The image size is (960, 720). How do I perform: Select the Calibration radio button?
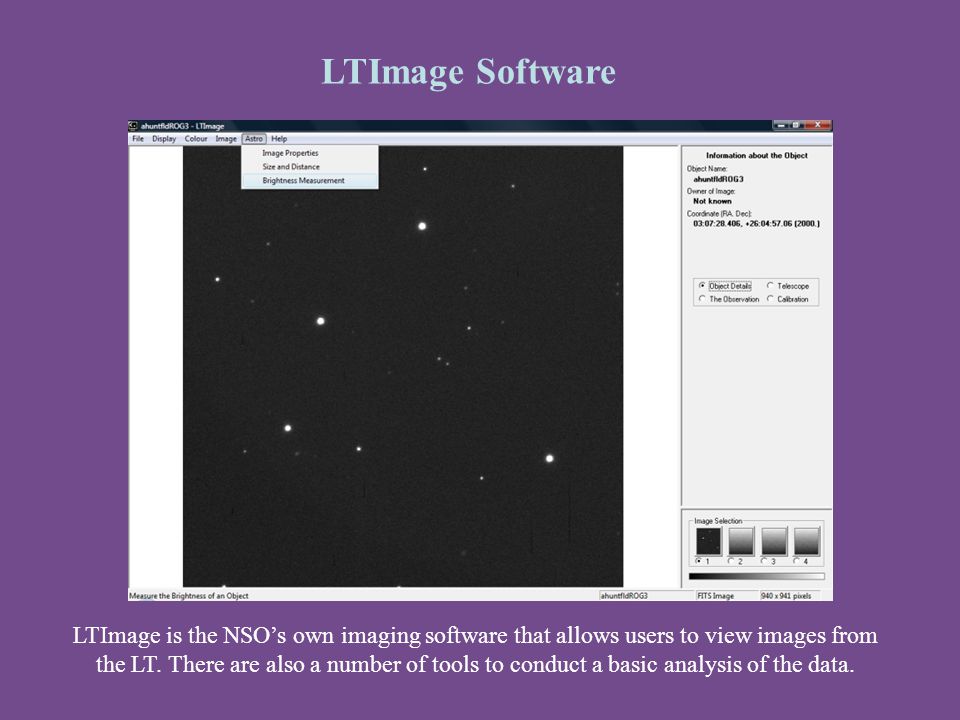point(770,299)
